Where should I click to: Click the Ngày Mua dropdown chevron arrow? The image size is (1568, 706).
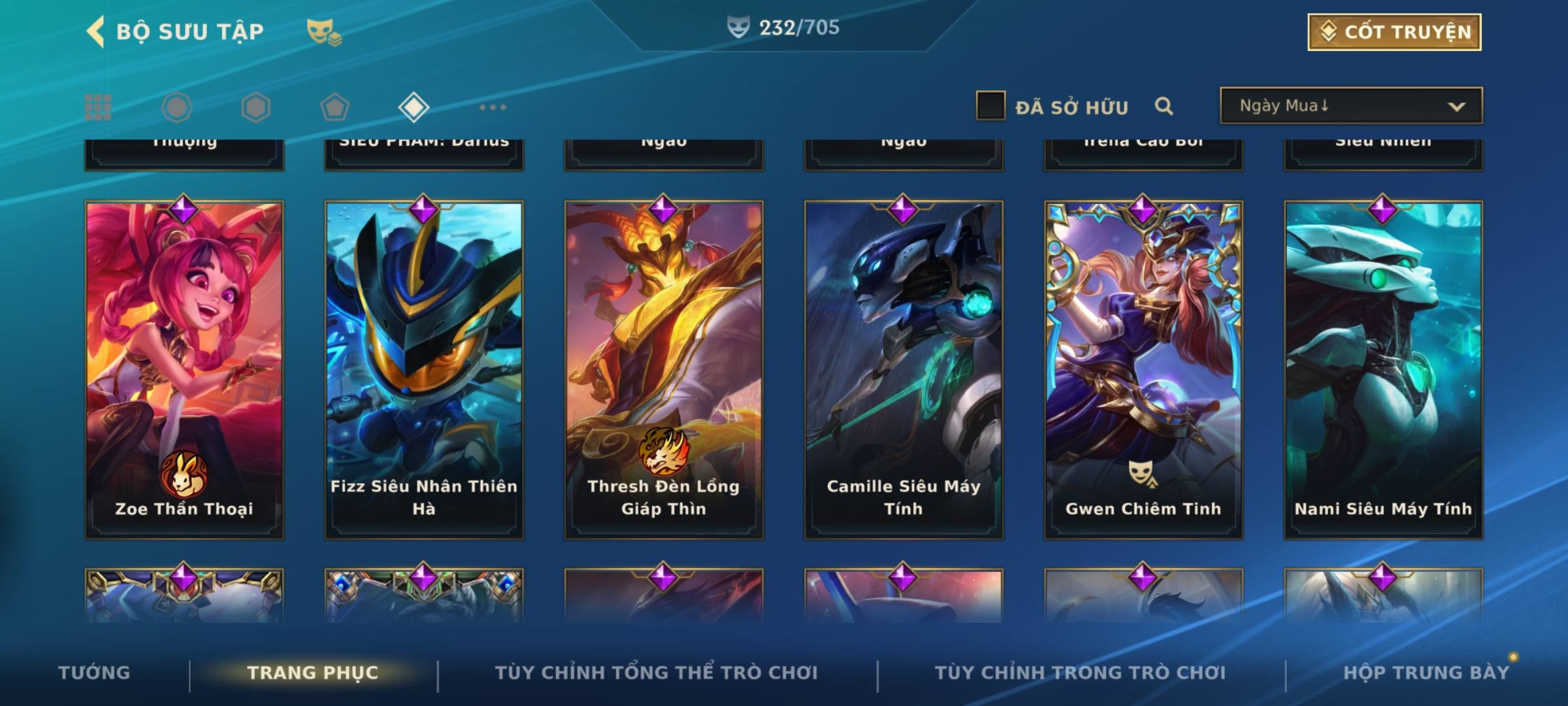1456,107
